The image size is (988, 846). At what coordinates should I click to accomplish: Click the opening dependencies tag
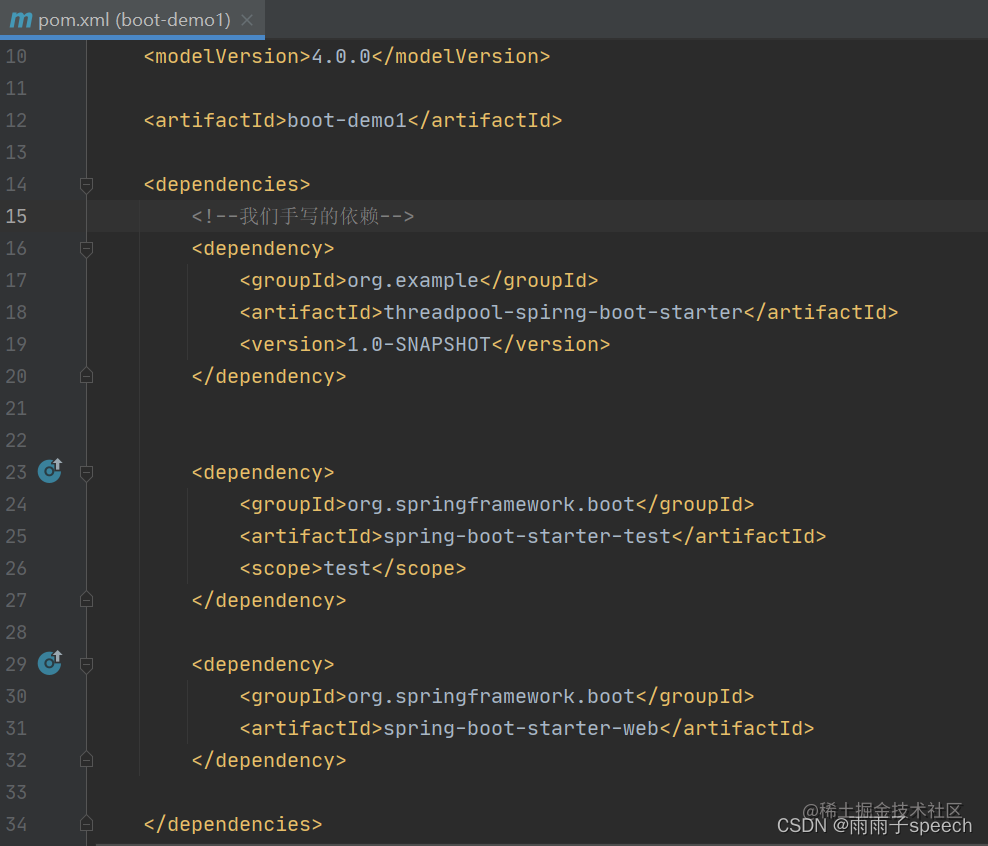point(227,185)
